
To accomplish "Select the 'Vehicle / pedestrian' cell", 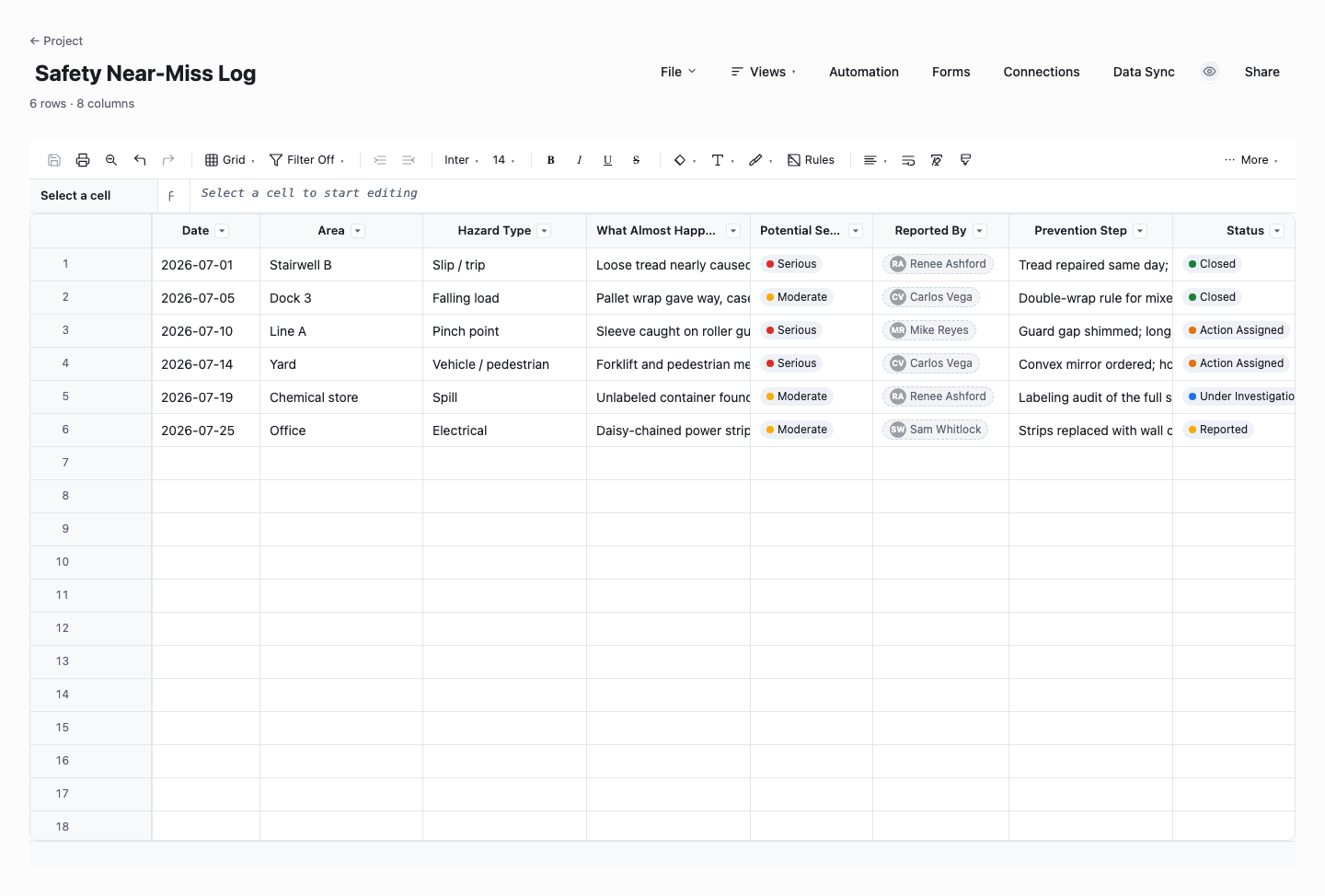I will (x=505, y=364).
